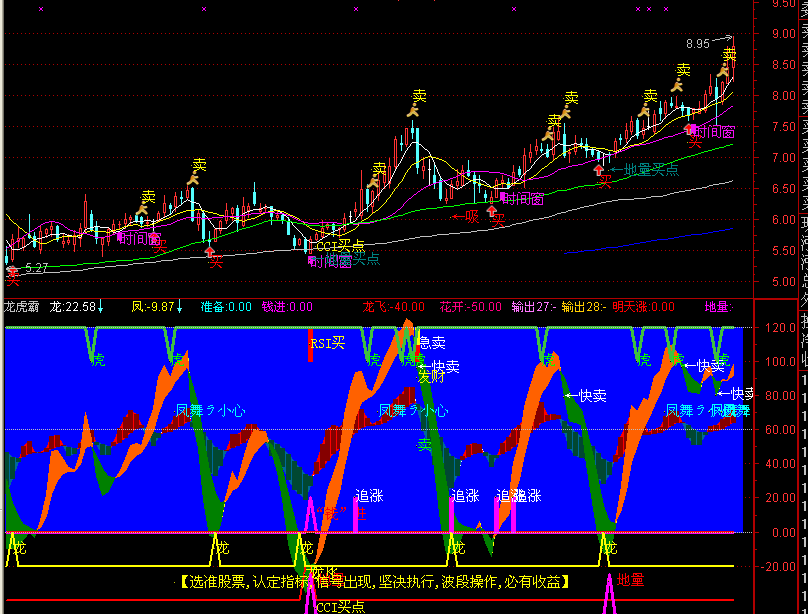Click the 120.0 indicator axis tick
The image size is (808, 614).
click(783, 328)
